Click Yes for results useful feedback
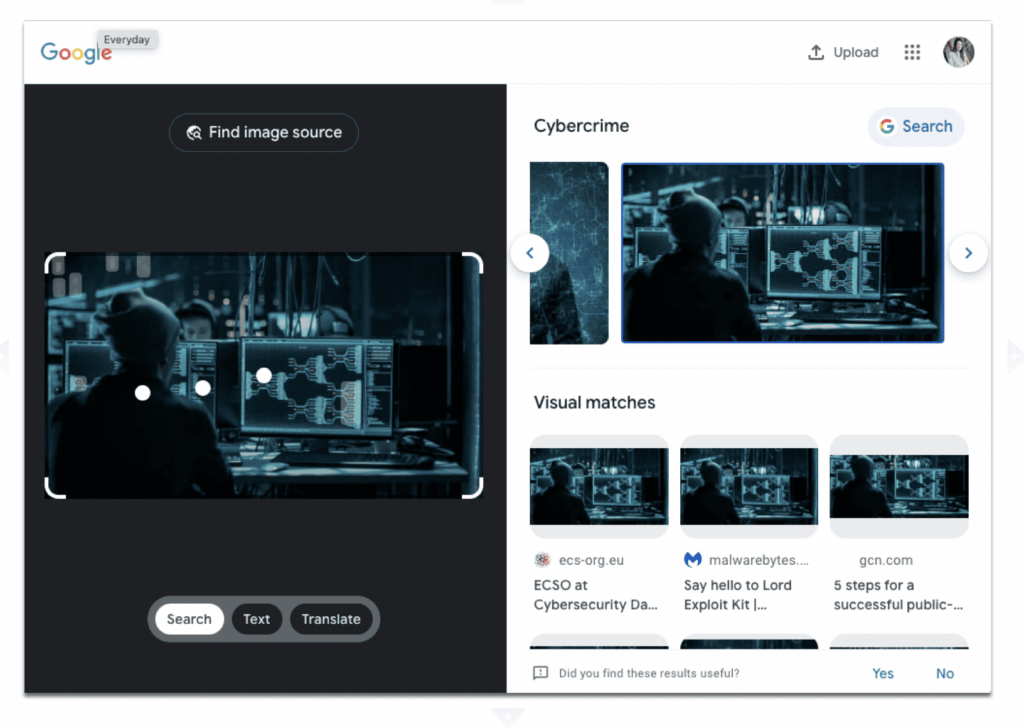 click(882, 673)
